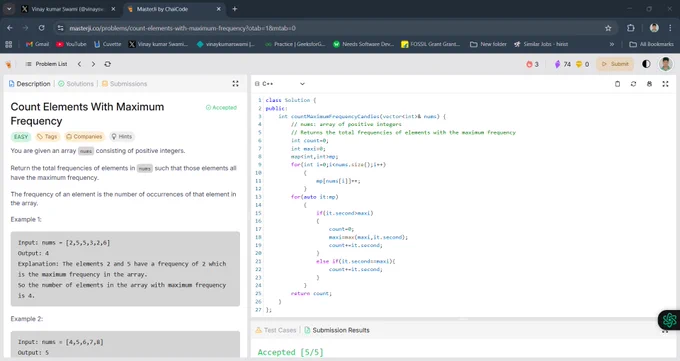
Task: Open the ChatGPT floating widget
Action: click(x=669, y=320)
